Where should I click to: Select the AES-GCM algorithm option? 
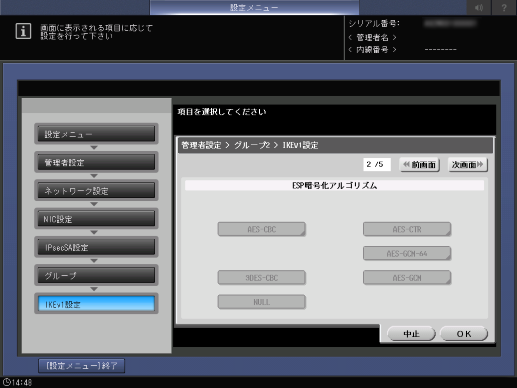coord(407,278)
